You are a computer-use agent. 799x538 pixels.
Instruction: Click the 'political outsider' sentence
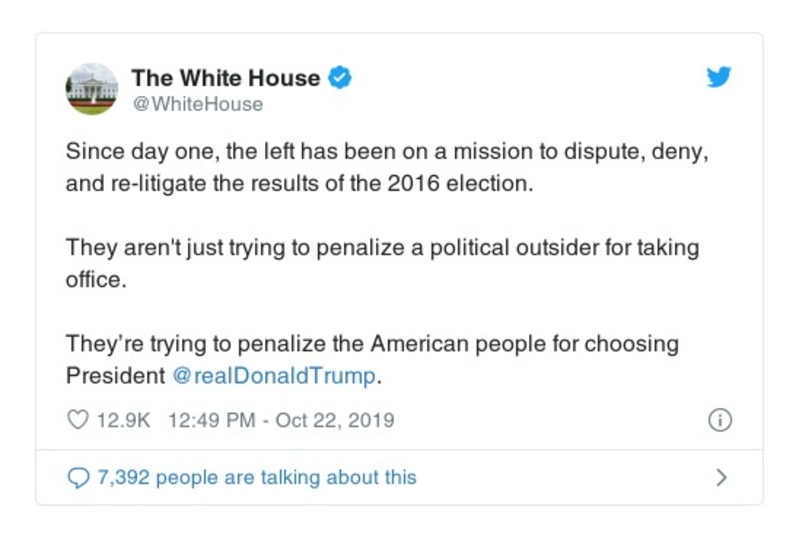pyautogui.click(x=382, y=247)
